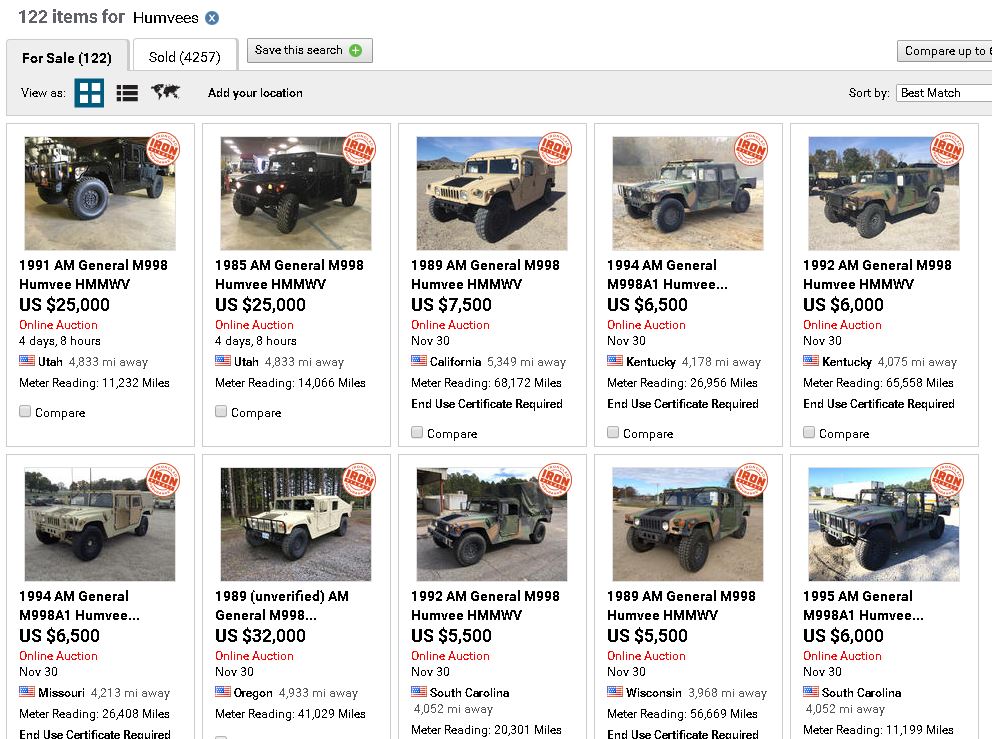Click the US flag beside Missouri
Image resolution: width=992 pixels, height=739 pixels.
[27, 692]
